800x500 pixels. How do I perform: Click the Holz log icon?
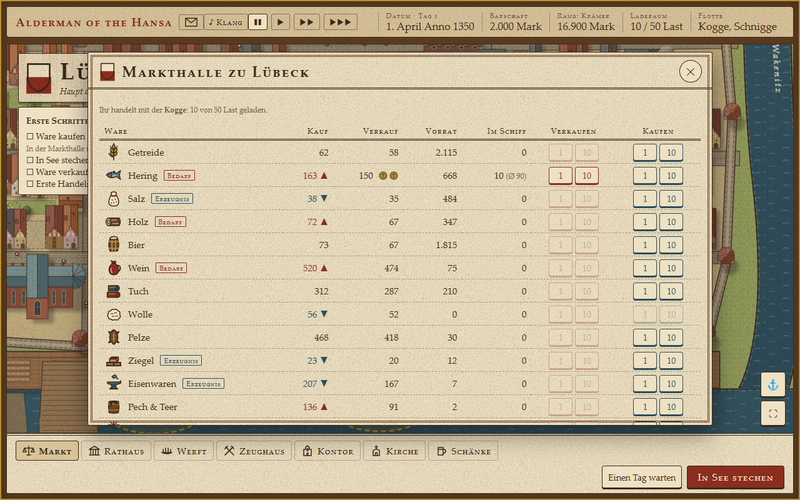pos(113,222)
